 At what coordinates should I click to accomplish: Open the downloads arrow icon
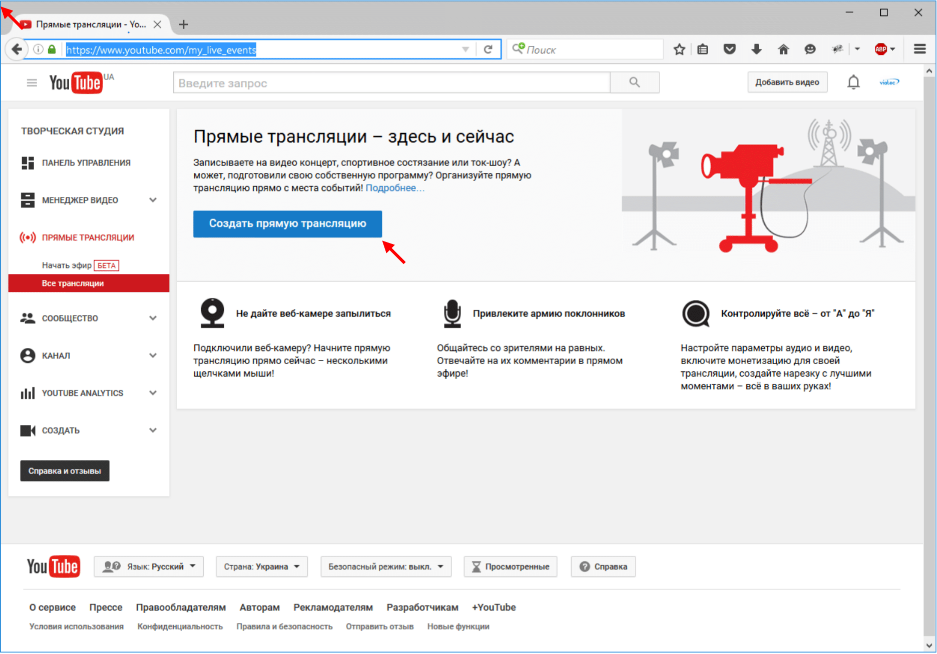tap(757, 50)
